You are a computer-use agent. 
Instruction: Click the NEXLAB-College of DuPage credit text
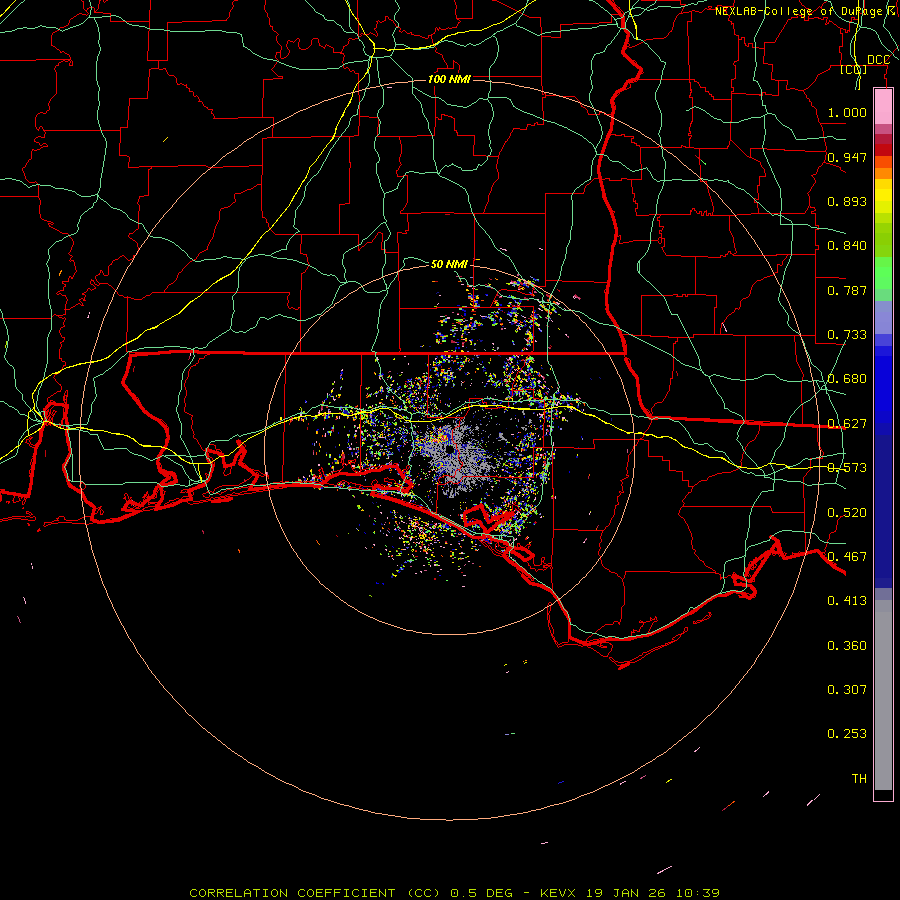click(804, 11)
